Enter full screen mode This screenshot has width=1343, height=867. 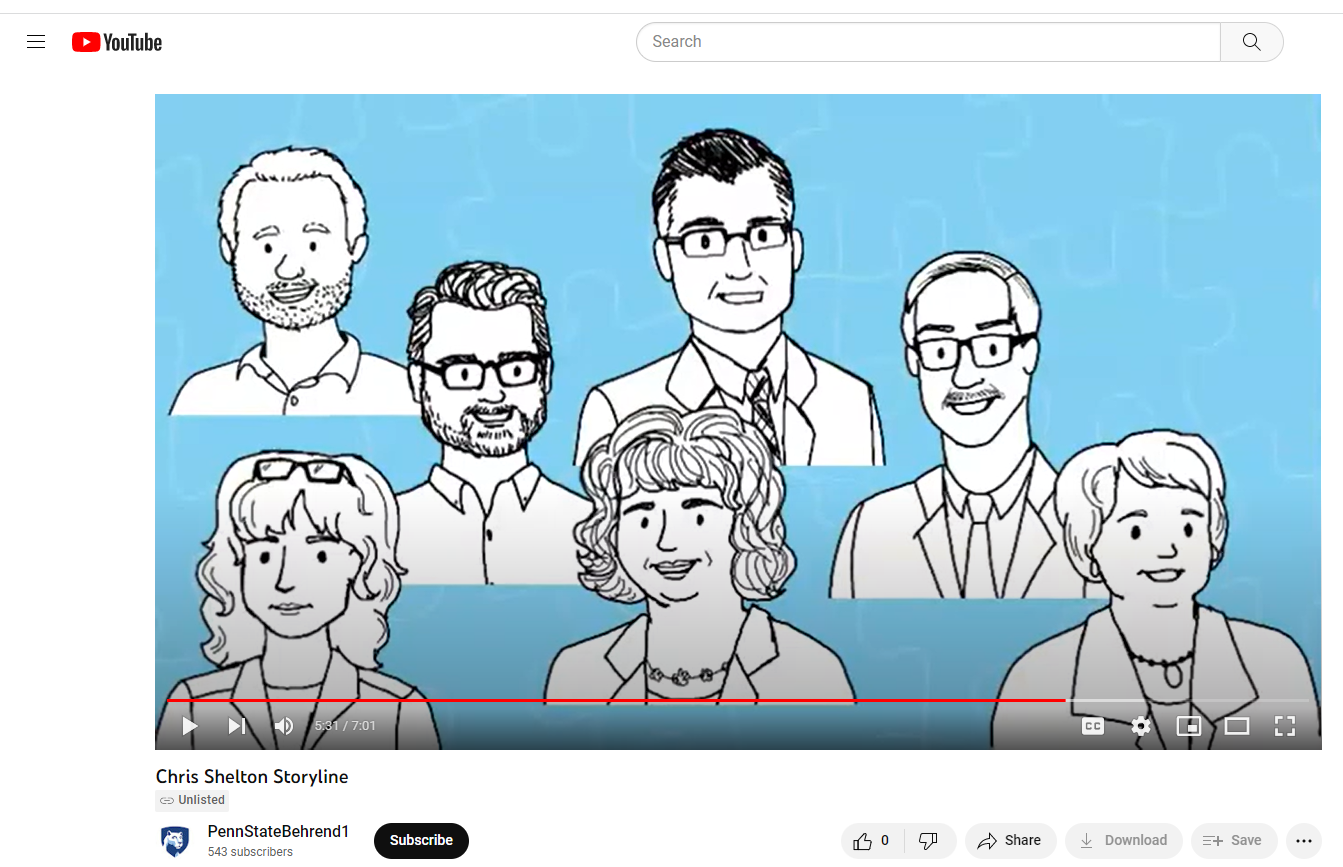pyautogui.click(x=1285, y=726)
